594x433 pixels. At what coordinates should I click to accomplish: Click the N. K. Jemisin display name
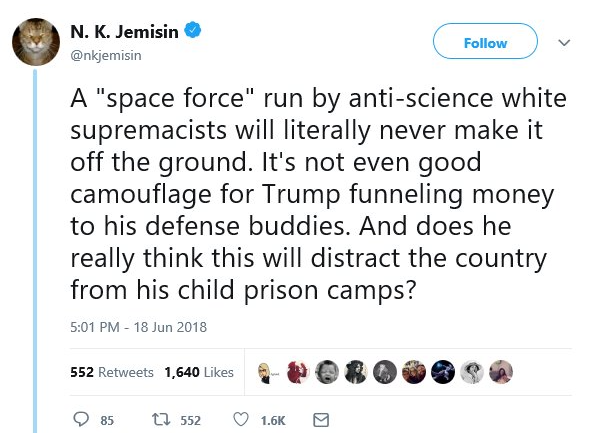coord(124,32)
